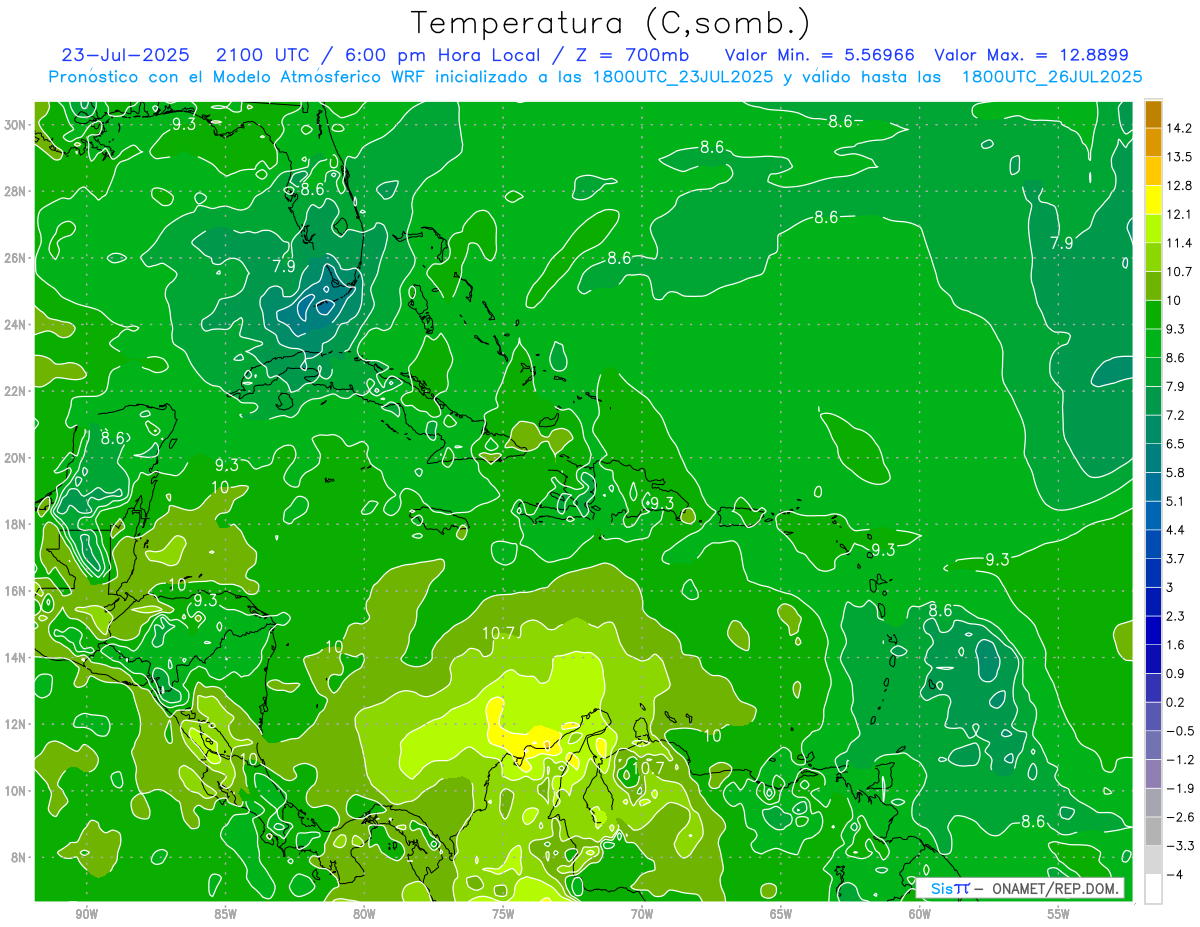Click the '12.1' value on the color legend

pos(1179,214)
